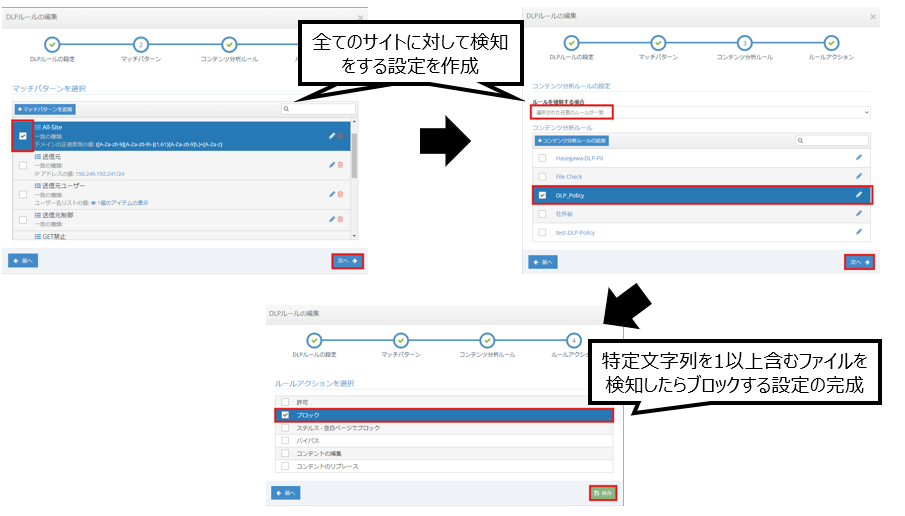The width and height of the screenshot is (905, 516).
Task: Click the pencil icon on the 送信元 row
Action: (332, 164)
